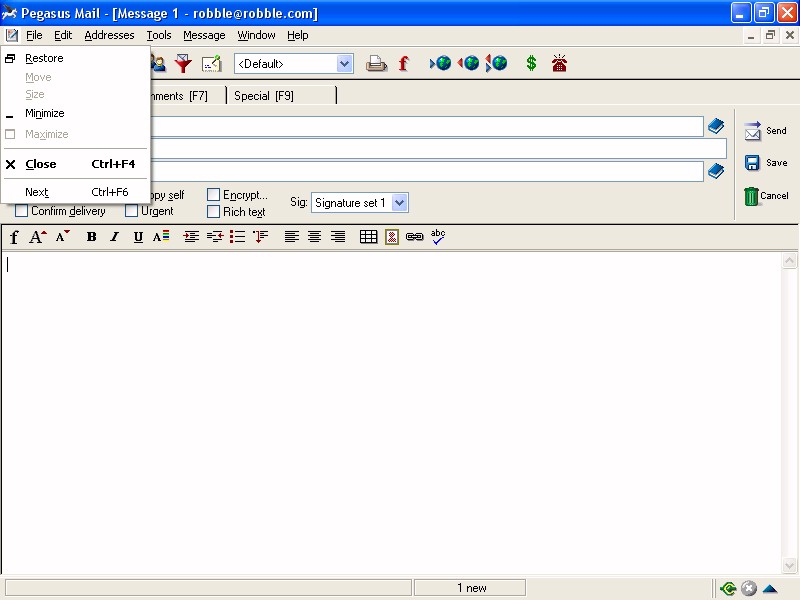Click the globe with red left arrow

[468, 63]
